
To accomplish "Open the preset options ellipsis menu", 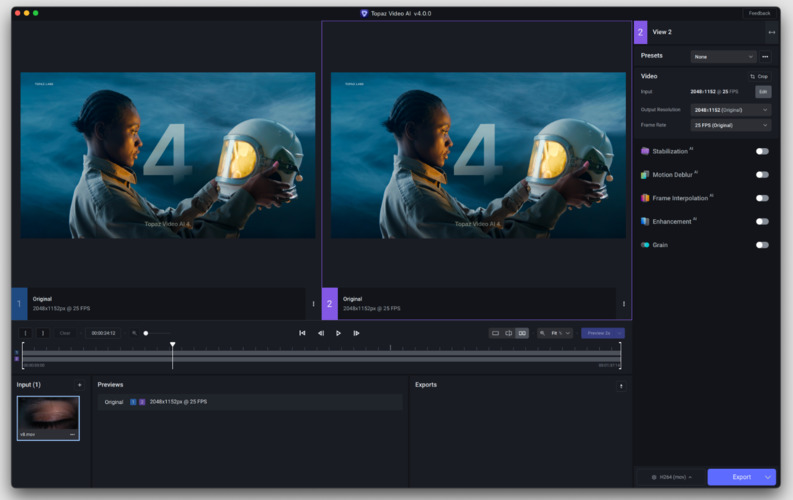I will click(x=765, y=57).
